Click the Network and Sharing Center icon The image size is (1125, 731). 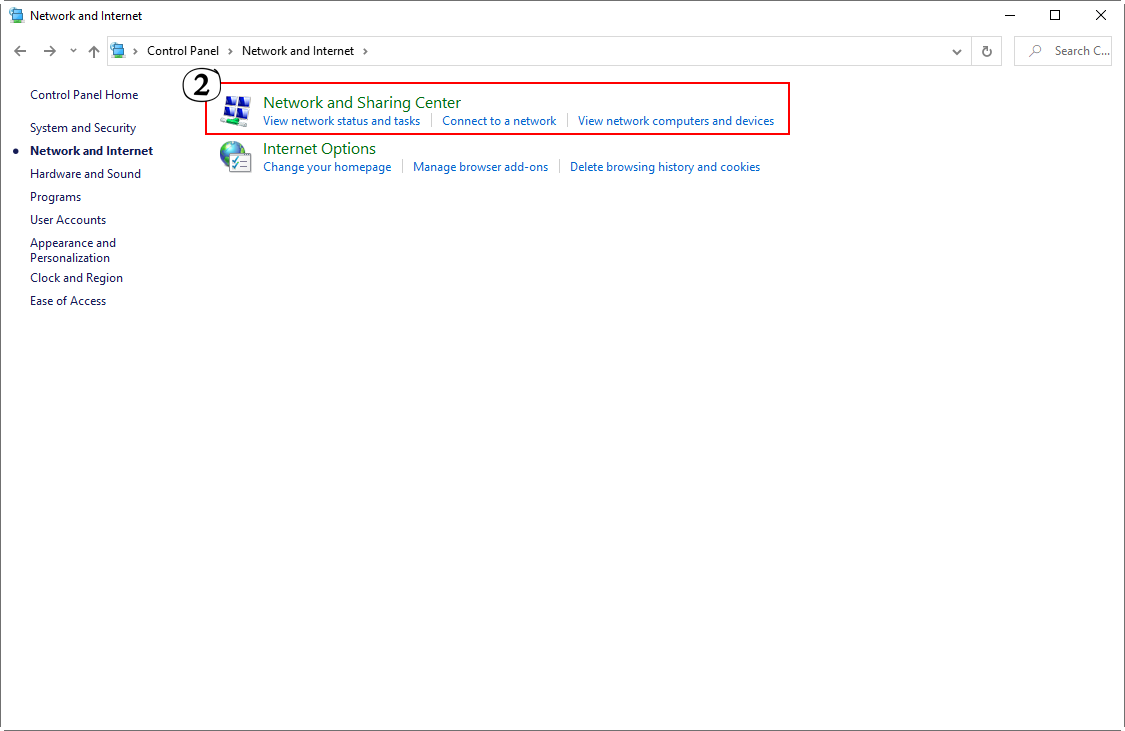pyautogui.click(x=236, y=111)
